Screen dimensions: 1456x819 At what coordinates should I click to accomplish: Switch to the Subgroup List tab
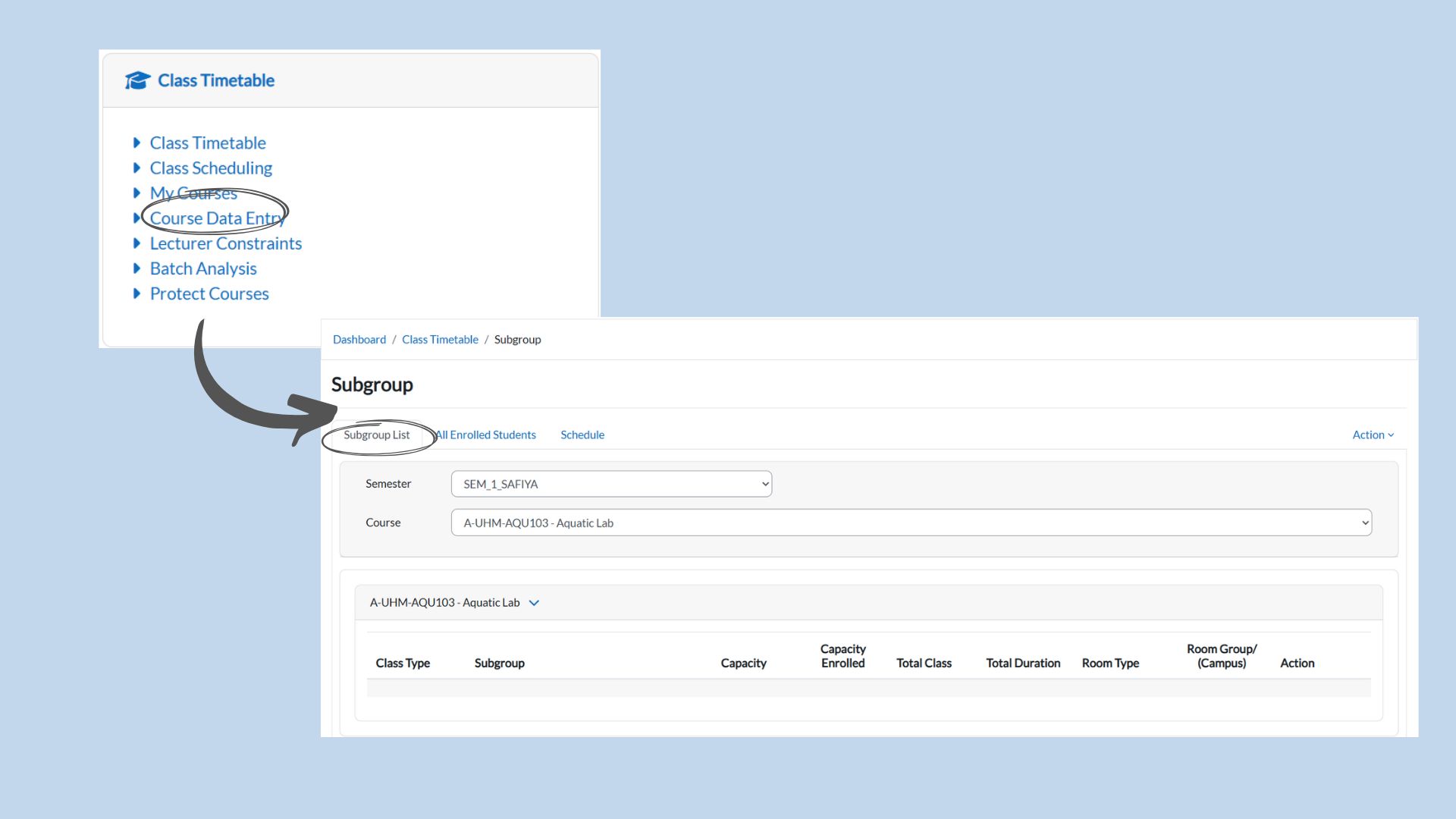[x=376, y=435]
